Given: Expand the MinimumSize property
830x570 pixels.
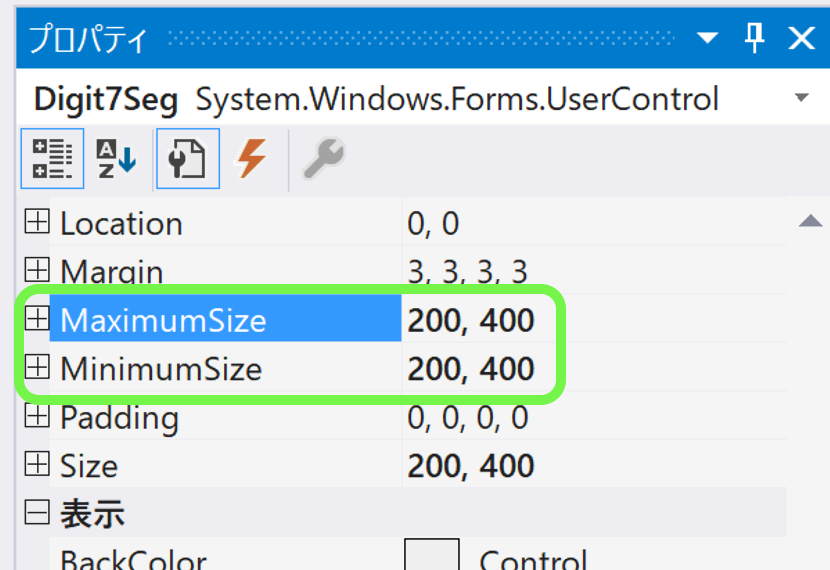Looking at the screenshot, I should coord(37,367).
